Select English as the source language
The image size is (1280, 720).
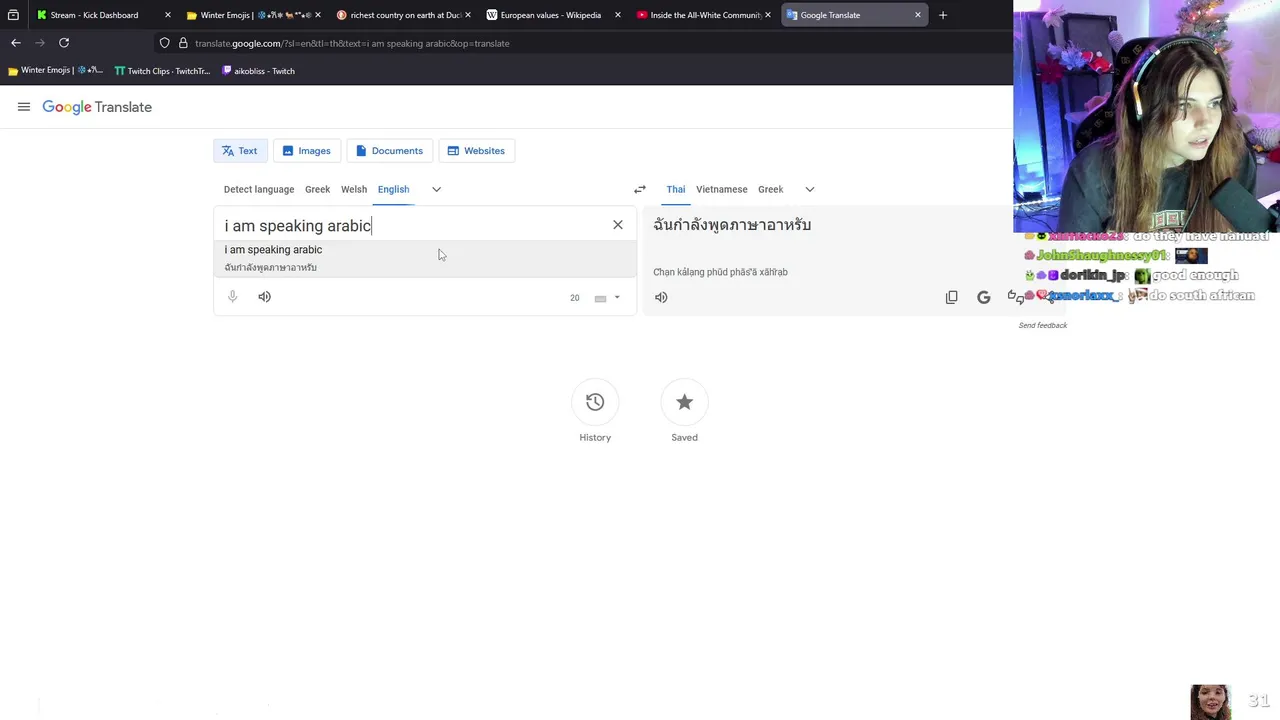tap(393, 189)
